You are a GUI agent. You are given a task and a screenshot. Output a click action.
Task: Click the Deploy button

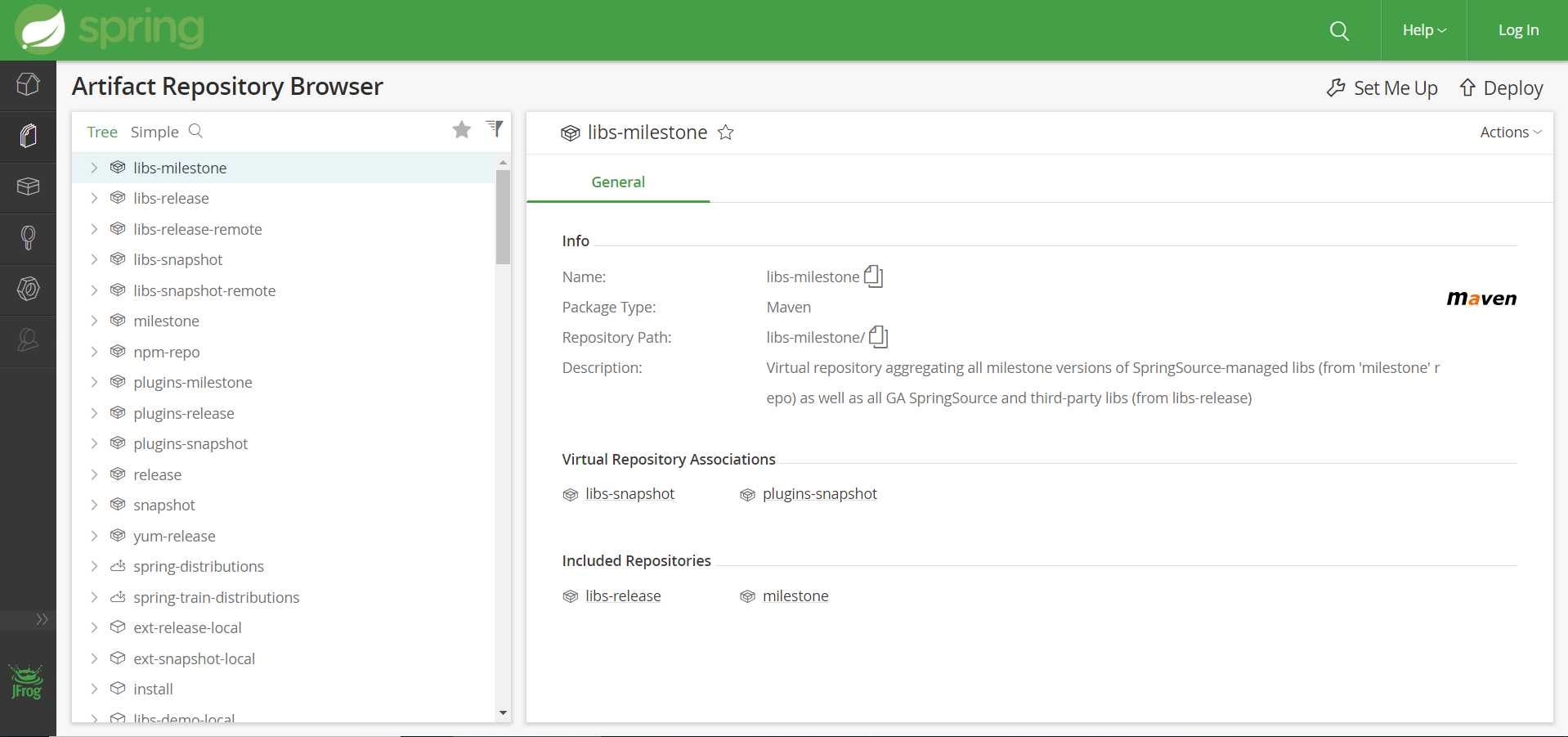1502,88
